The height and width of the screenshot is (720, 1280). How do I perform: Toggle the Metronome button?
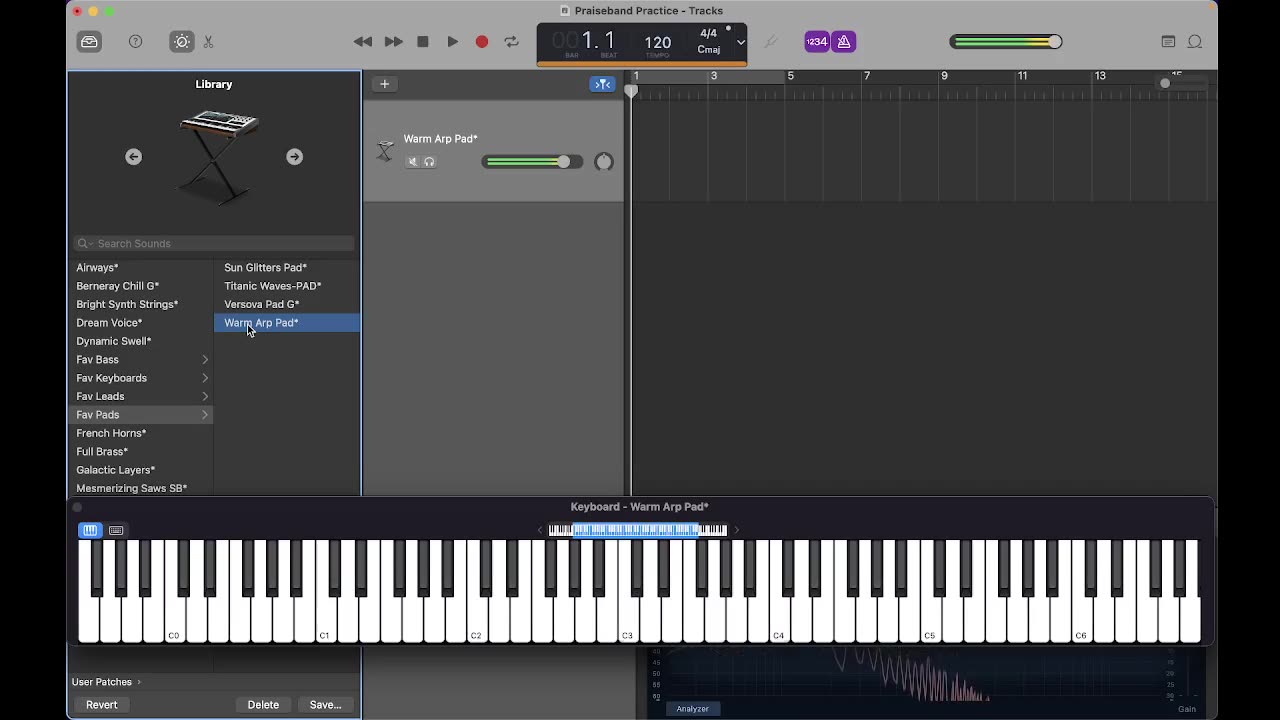coord(843,42)
